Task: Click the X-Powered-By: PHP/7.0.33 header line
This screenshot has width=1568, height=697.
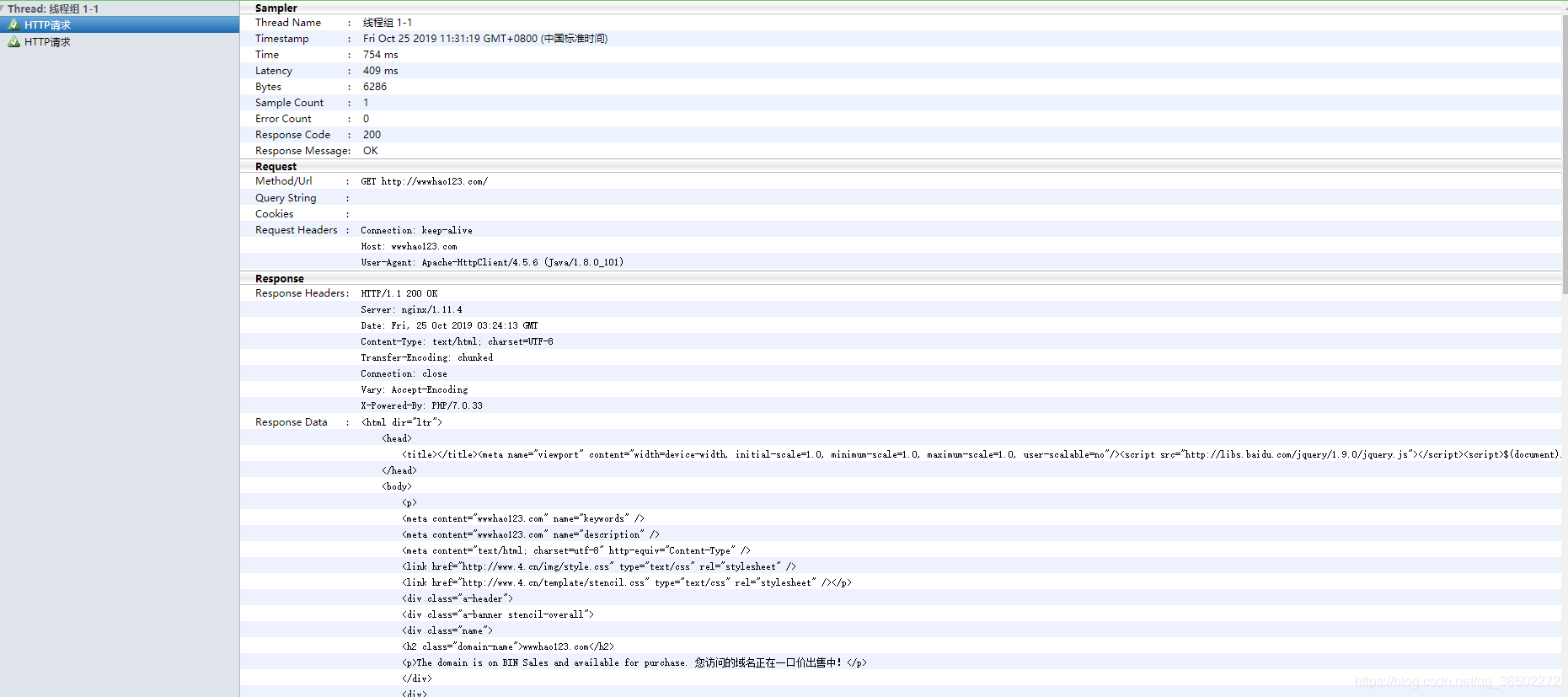Action: (x=422, y=405)
